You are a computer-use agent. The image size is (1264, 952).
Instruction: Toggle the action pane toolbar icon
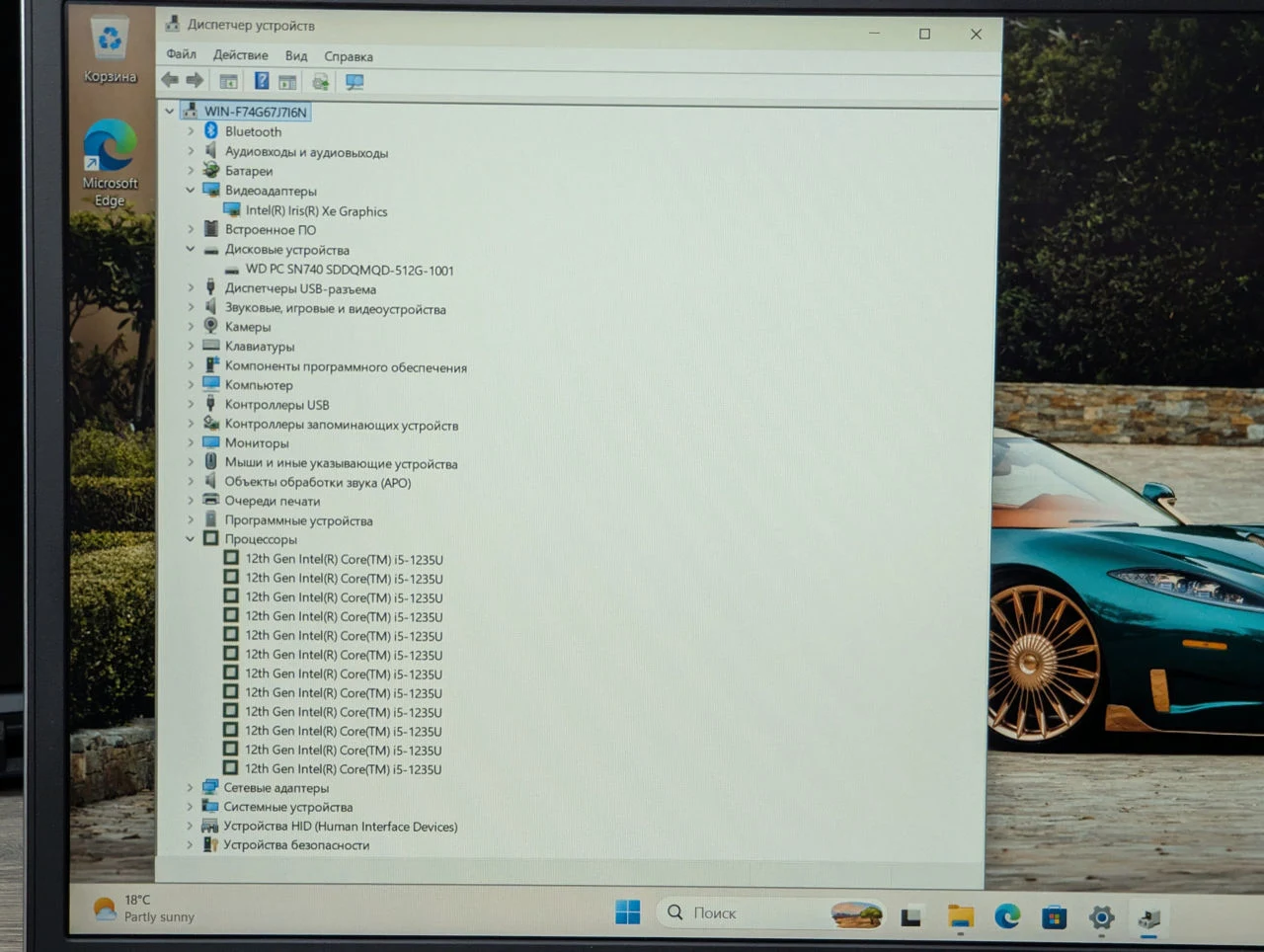point(287,82)
